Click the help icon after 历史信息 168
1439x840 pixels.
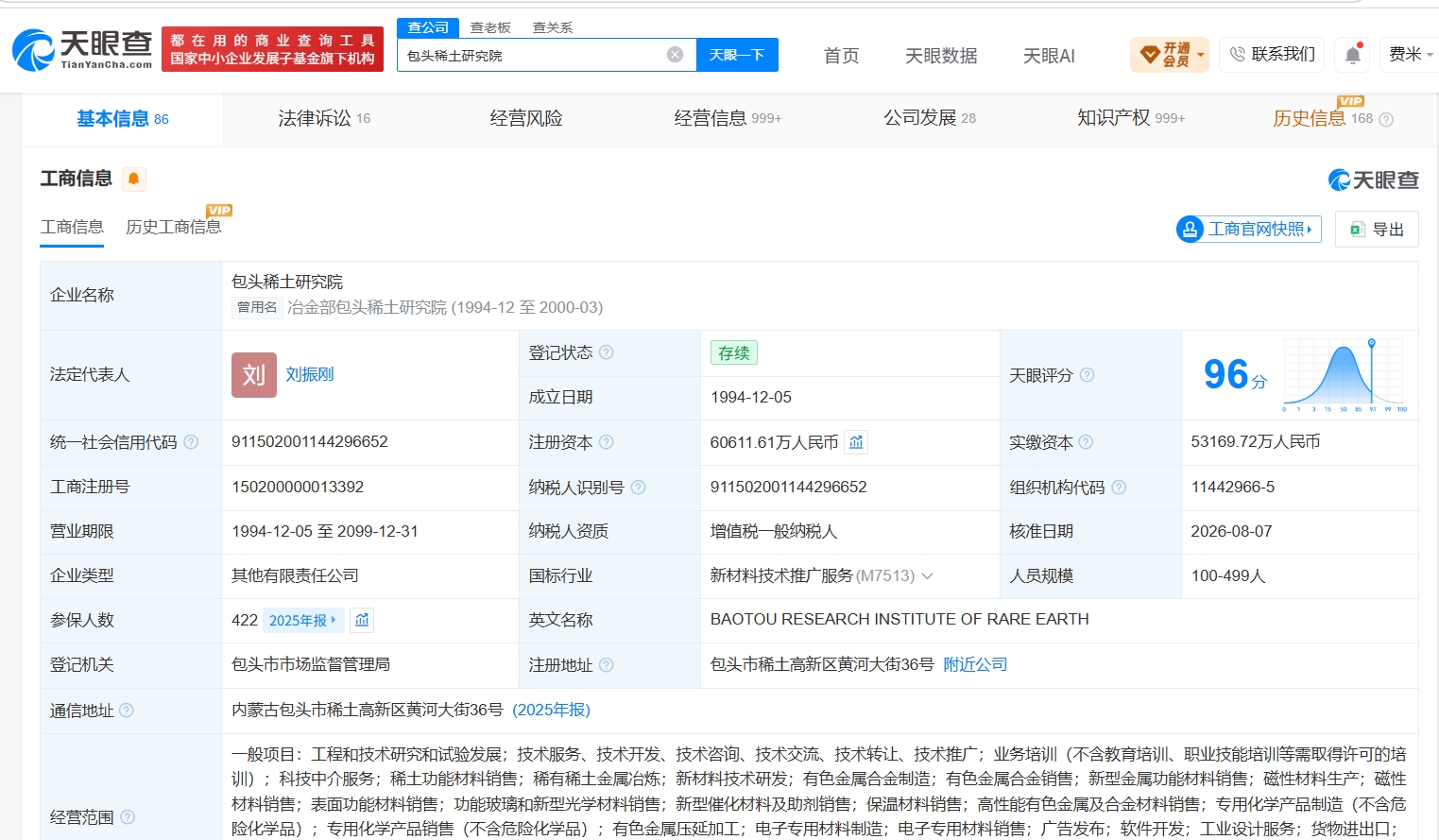click(1386, 120)
